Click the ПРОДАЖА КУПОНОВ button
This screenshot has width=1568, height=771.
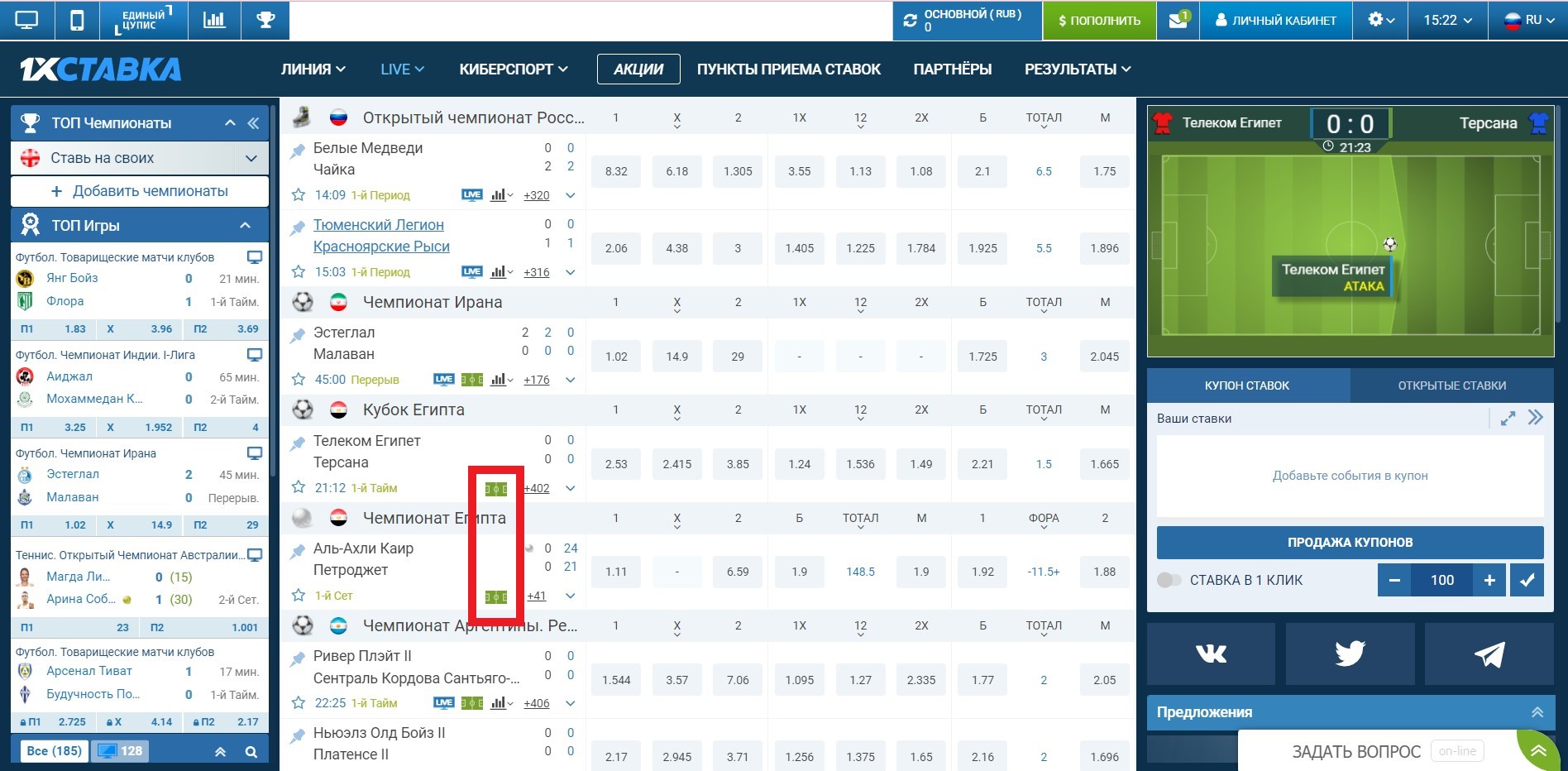pos(1350,542)
